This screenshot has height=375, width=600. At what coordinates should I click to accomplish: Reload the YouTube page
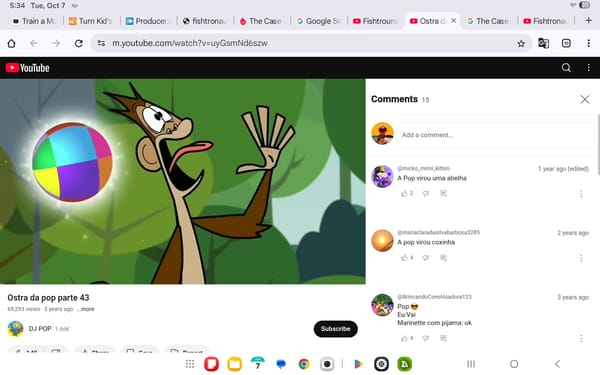coord(78,43)
